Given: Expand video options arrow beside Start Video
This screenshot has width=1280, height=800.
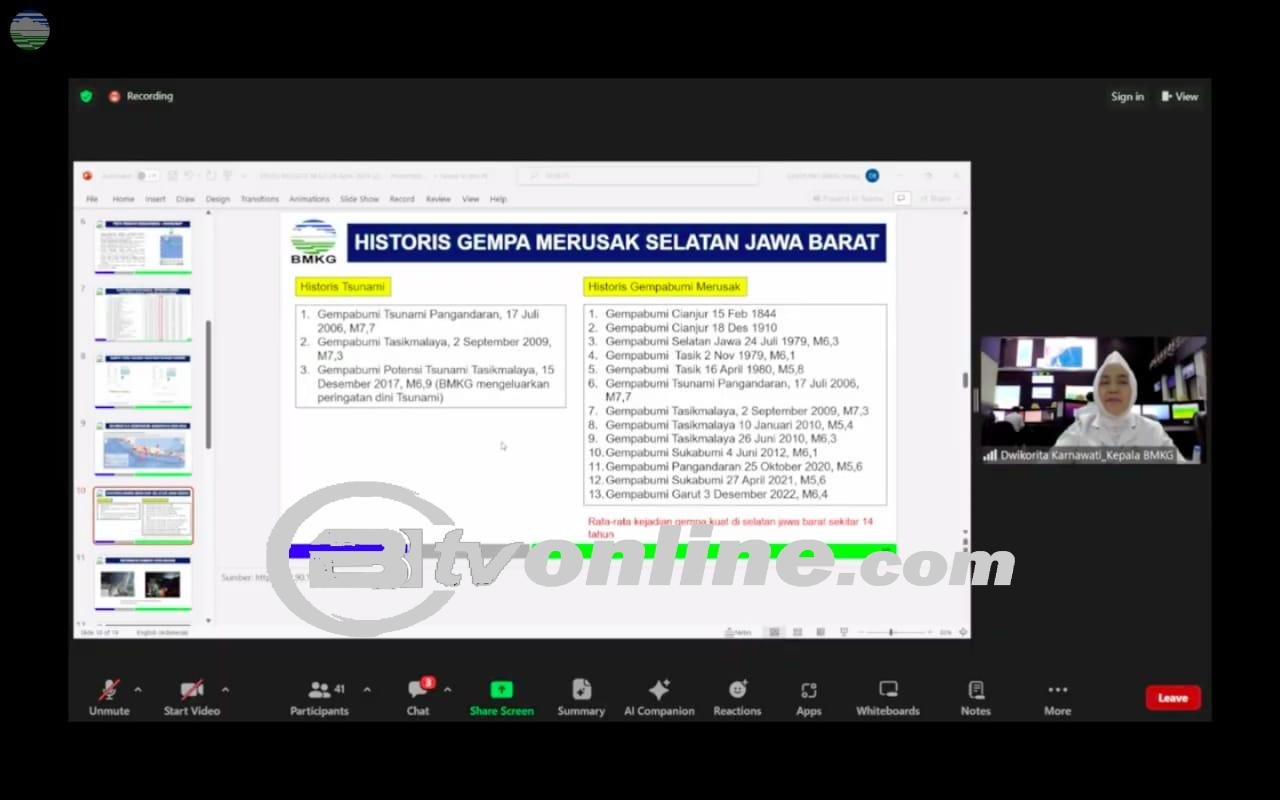Looking at the screenshot, I should [225, 689].
